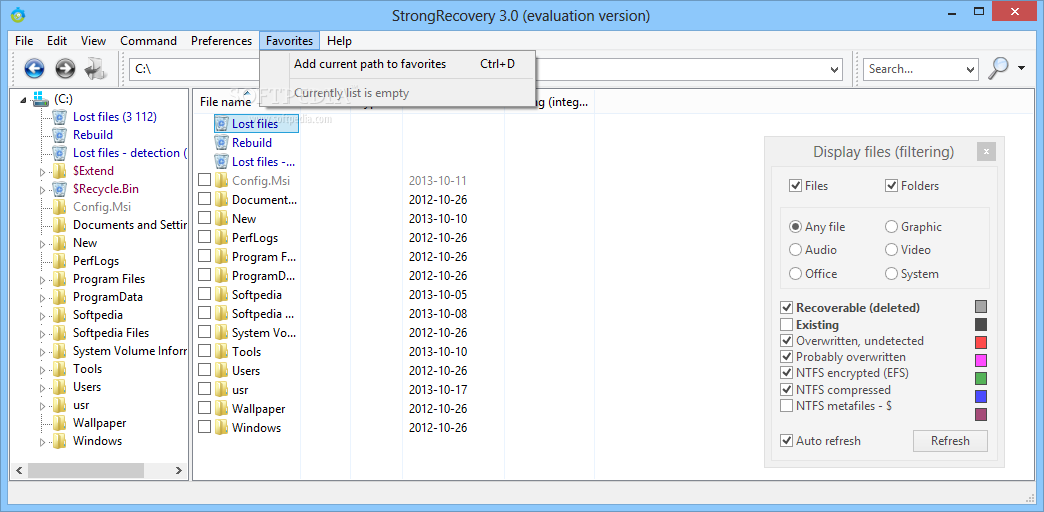Click the Lost files icon in file list
Image resolution: width=1044 pixels, height=512 pixels.
pos(222,124)
